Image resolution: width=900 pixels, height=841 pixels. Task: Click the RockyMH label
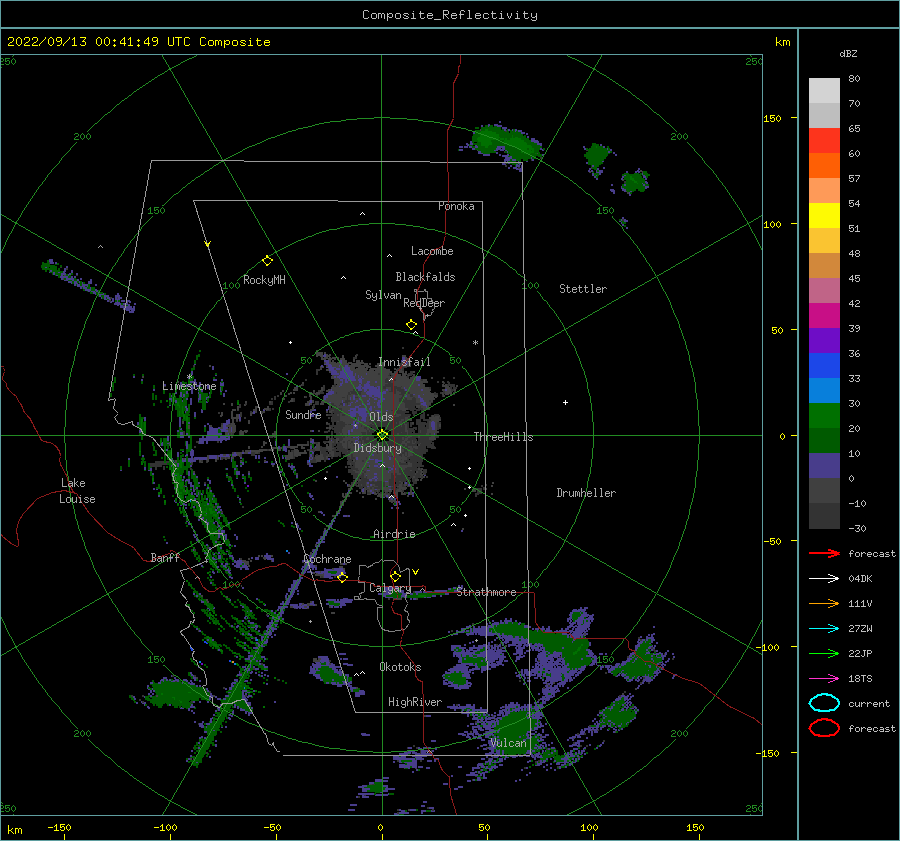coord(264,280)
